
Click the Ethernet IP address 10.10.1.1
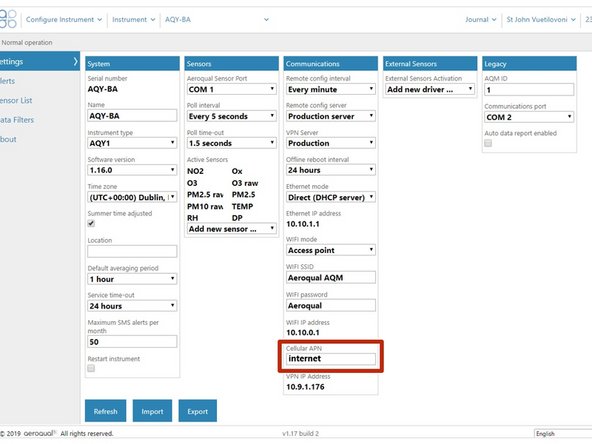(x=303, y=224)
